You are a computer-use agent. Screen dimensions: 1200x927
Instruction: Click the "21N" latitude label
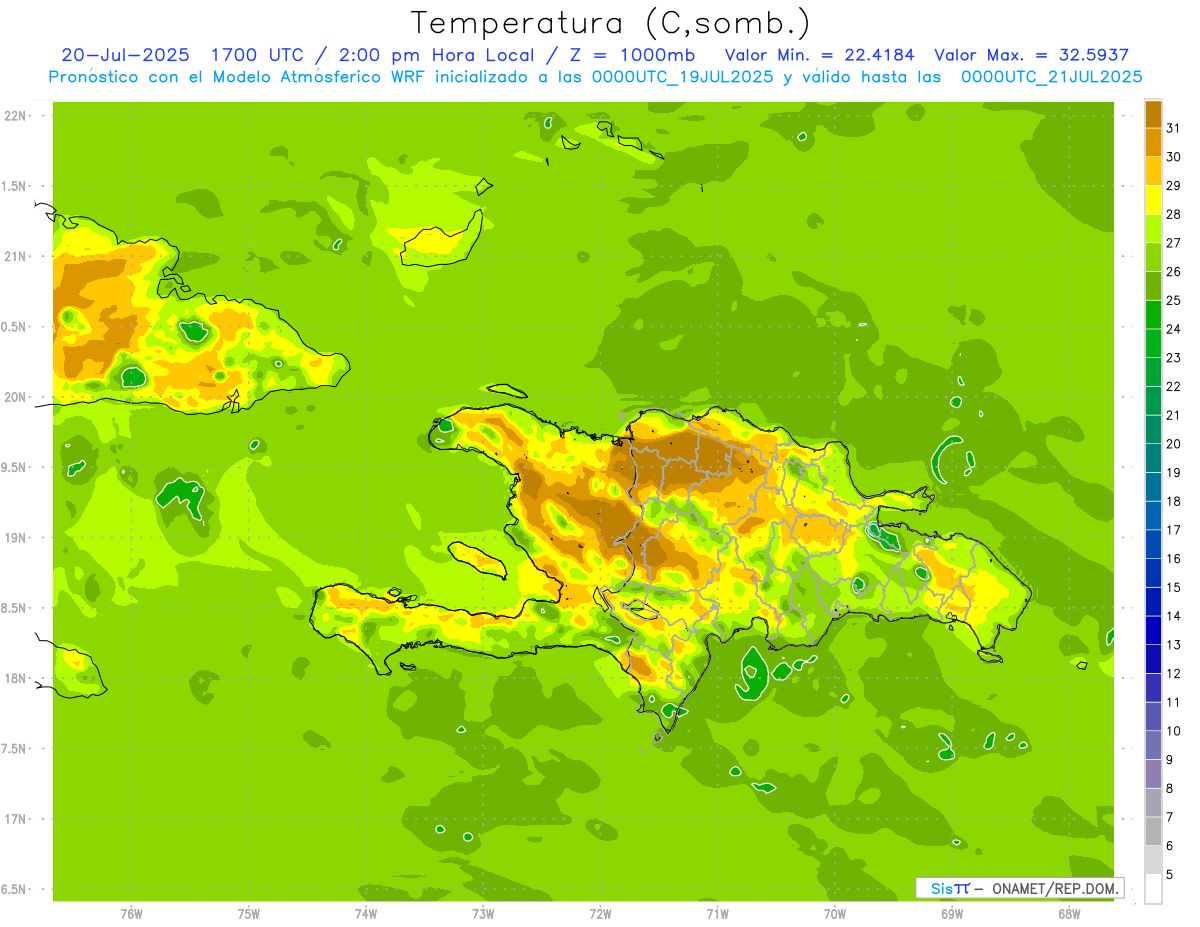pyautogui.click(x=15, y=257)
